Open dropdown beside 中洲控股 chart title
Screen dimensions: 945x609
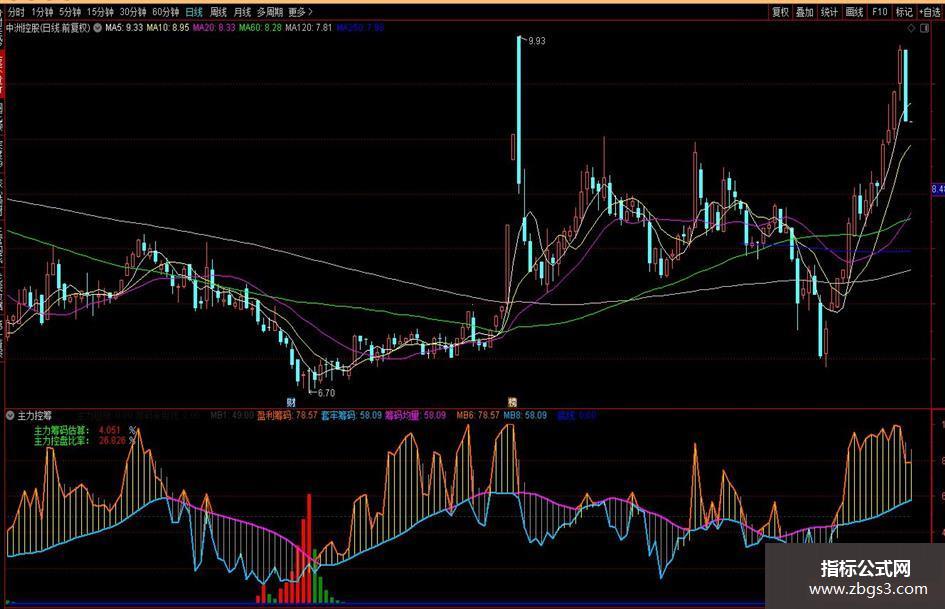click(x=97, y=28)
